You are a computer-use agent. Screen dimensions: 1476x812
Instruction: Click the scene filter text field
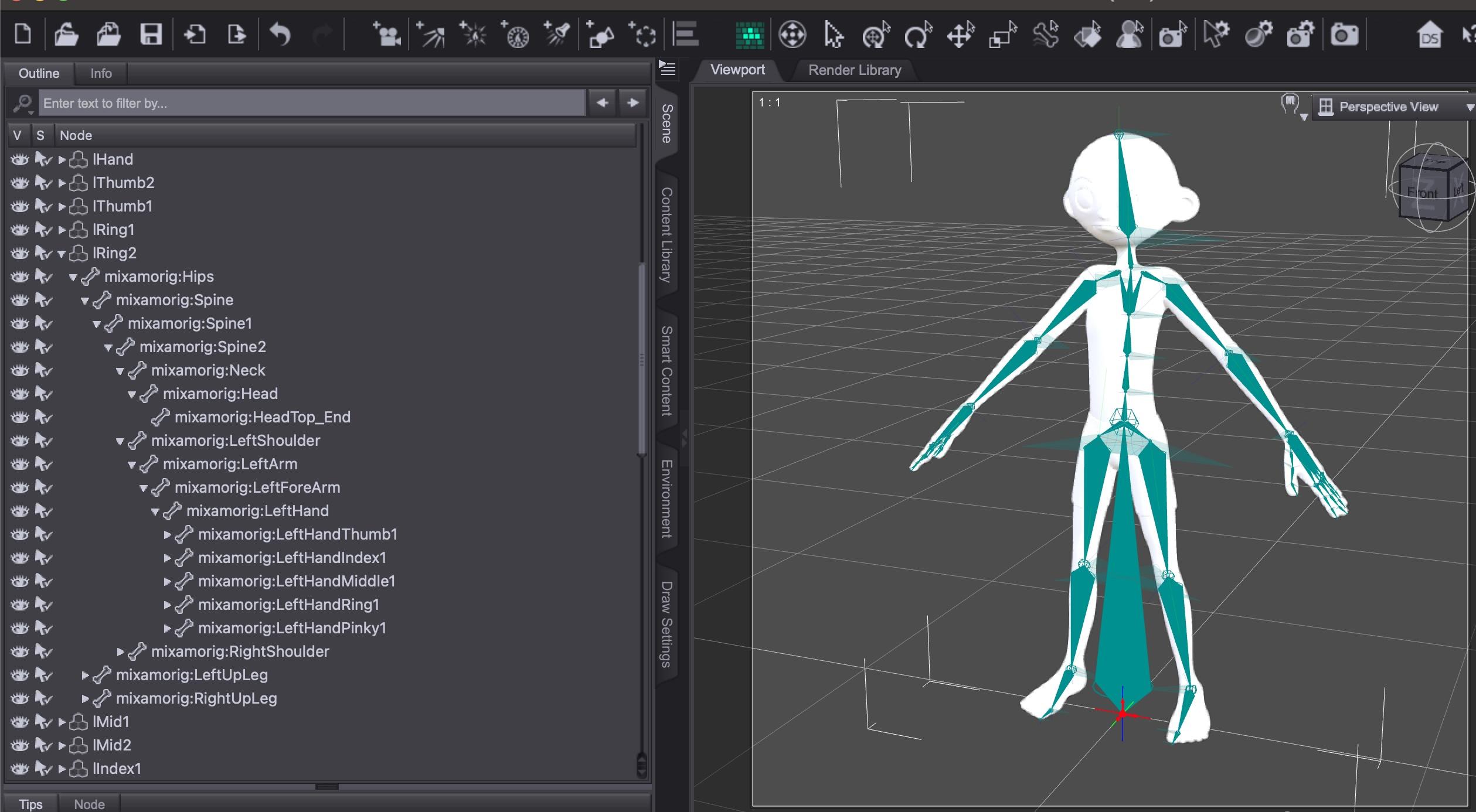[311, 103]
